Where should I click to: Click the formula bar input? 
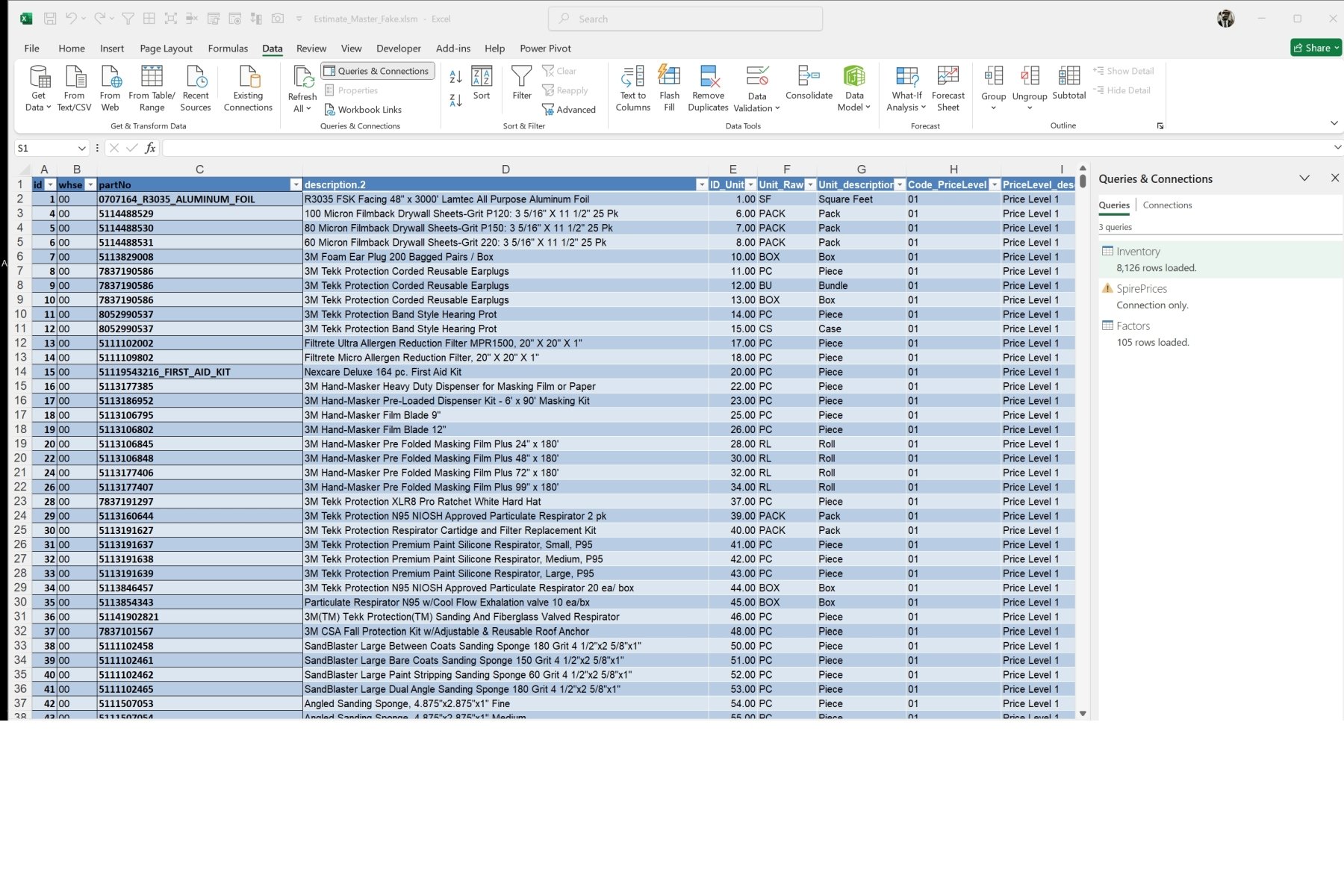click(x=747, y=149)
